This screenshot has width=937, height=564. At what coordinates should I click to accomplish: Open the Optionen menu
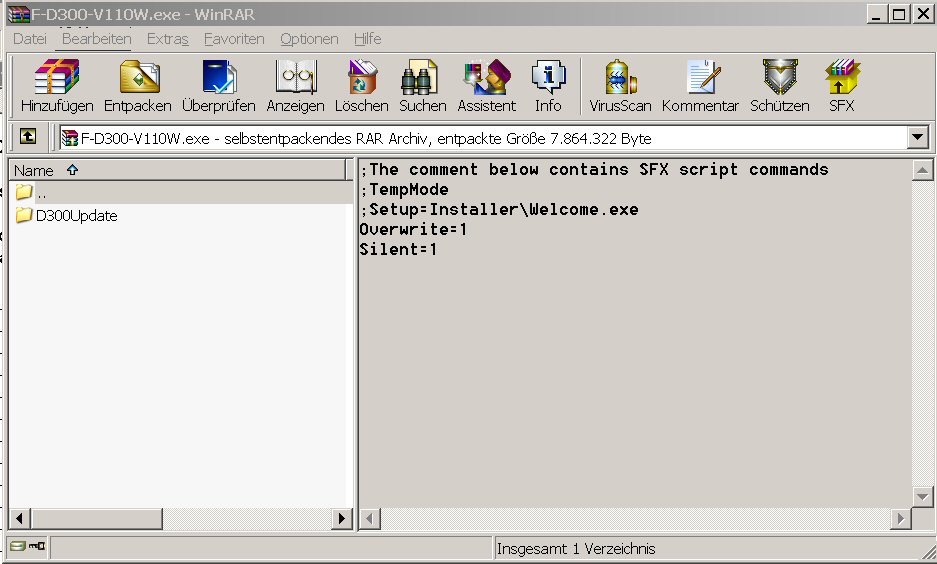pyautogui.click(x=309, y=39)
